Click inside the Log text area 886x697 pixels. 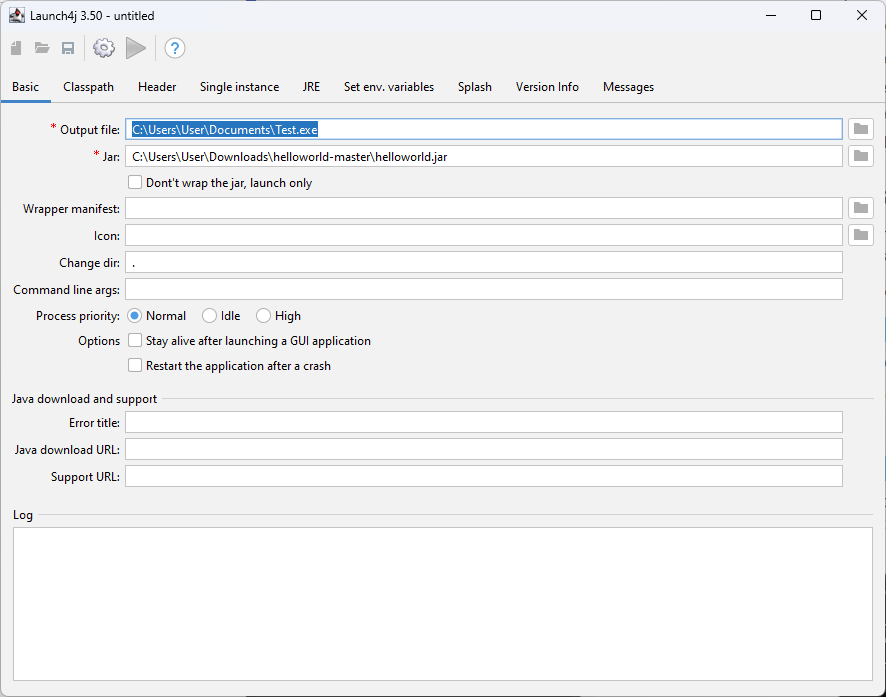(x=443, y=604)
